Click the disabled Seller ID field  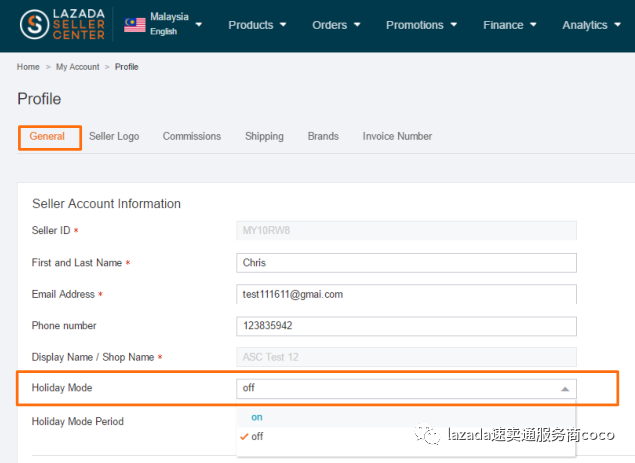pyautogui.click(x=406, y=230)
